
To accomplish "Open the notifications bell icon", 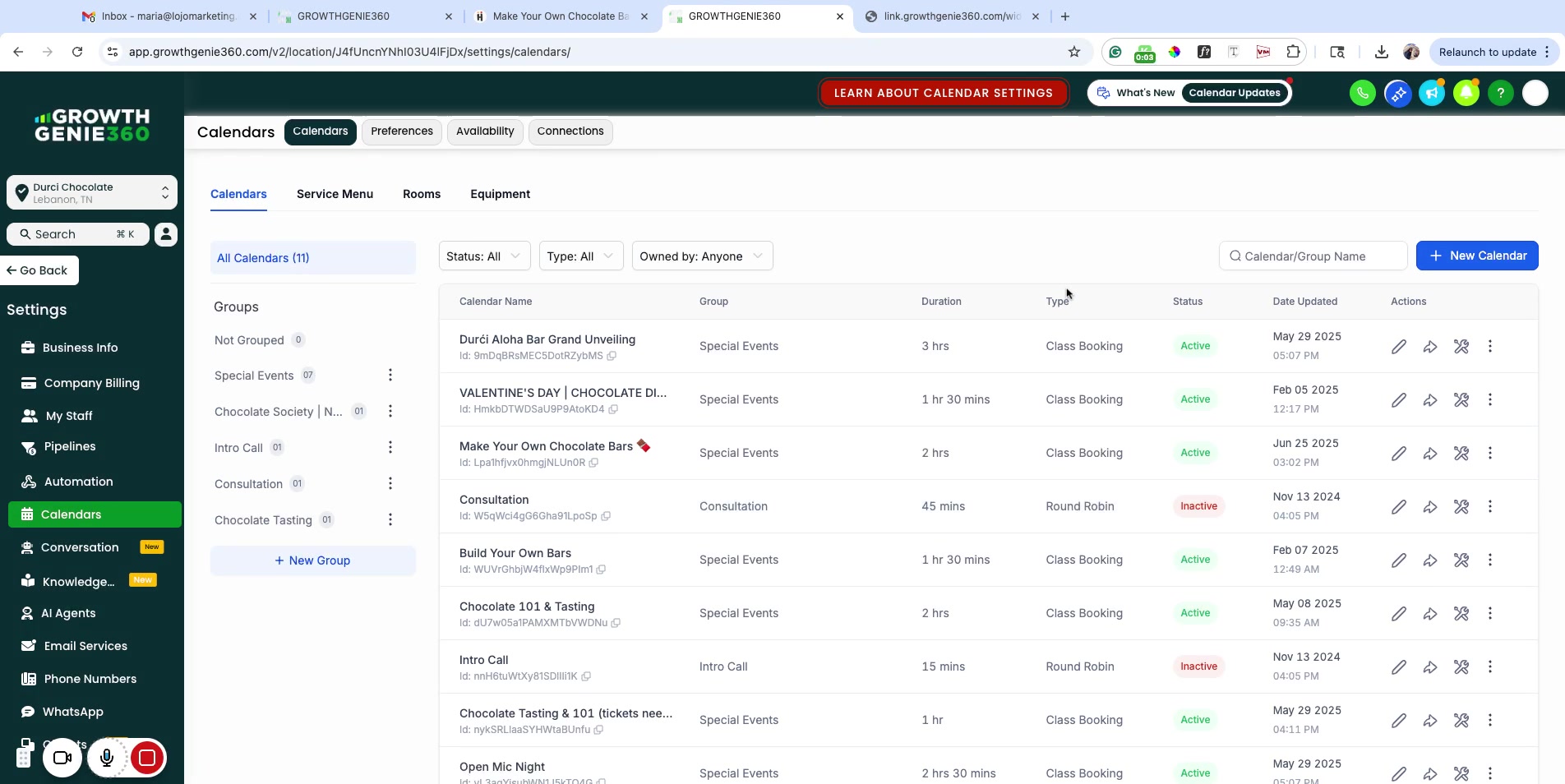I will point(1466,94).
